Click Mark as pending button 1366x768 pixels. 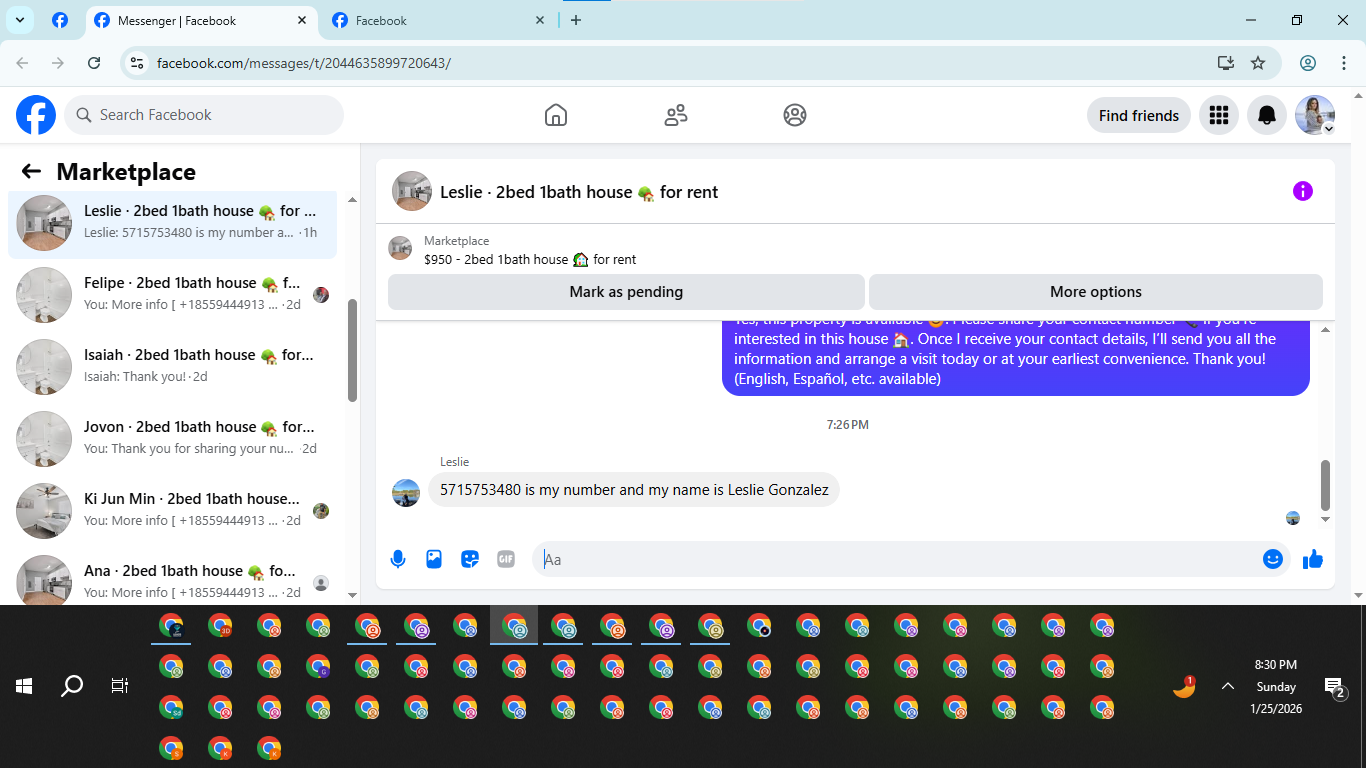[x=626, y=292]
